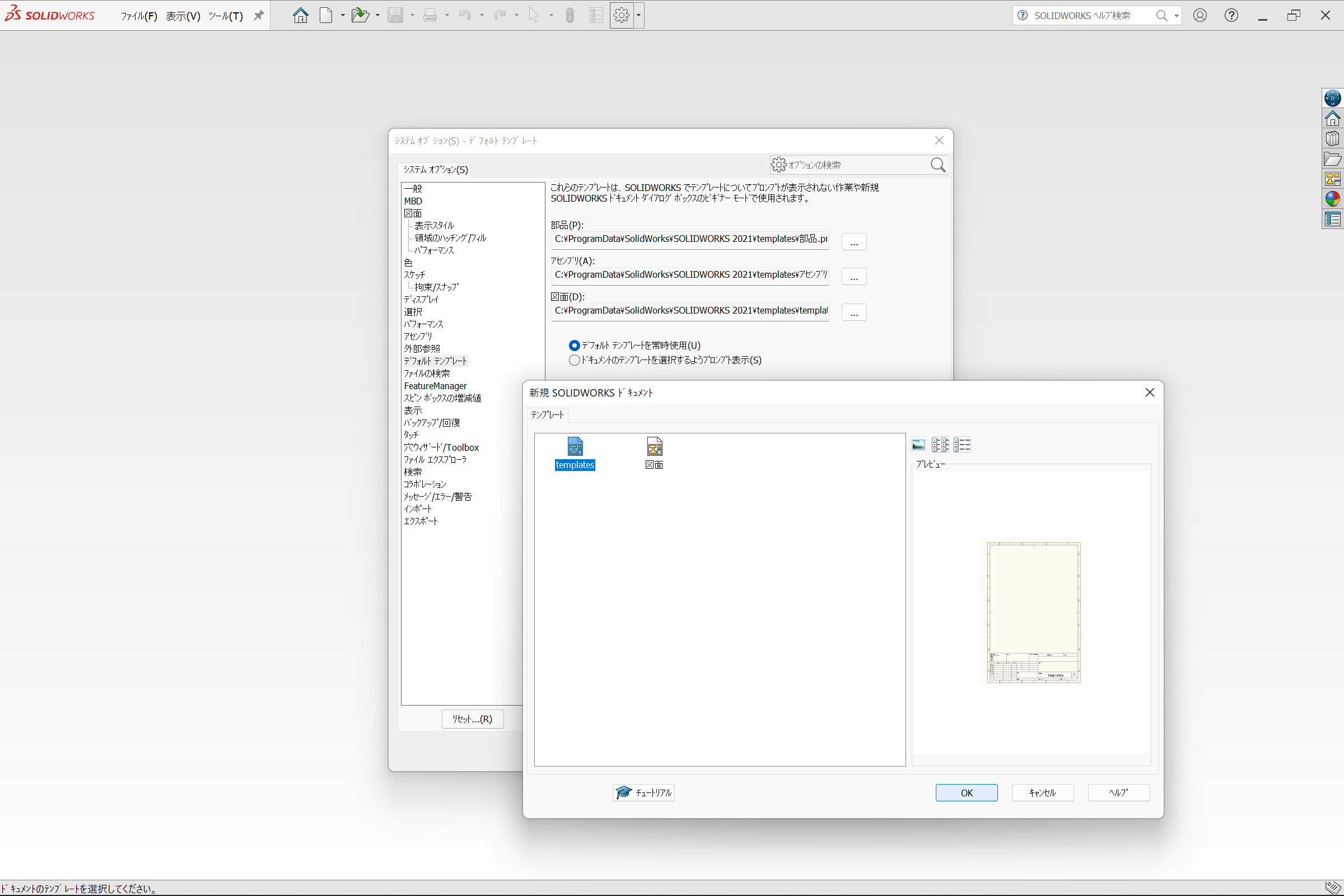Image resolution: width=1344 pixels, height=896 pixels.
Task: Select 'エクスポート' in options tree
Action: point(421,522)
